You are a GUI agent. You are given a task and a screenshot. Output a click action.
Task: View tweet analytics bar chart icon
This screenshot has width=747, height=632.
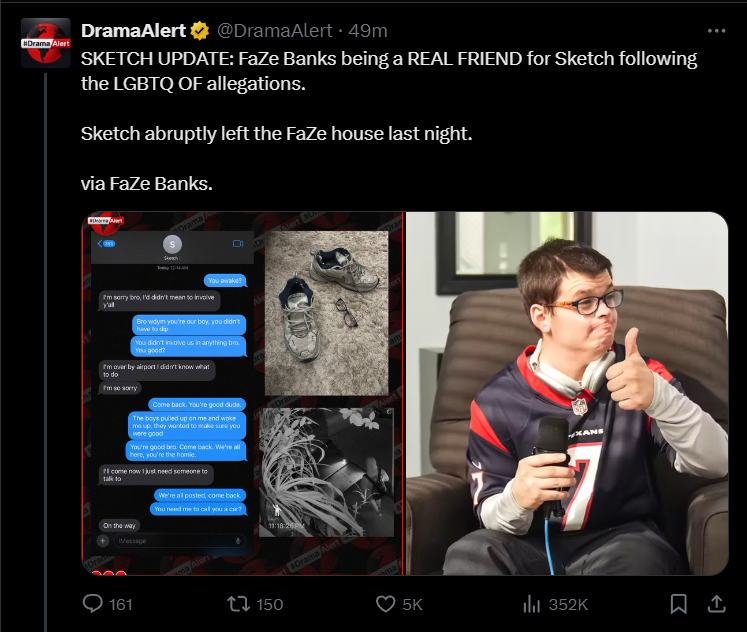(532, 604)
